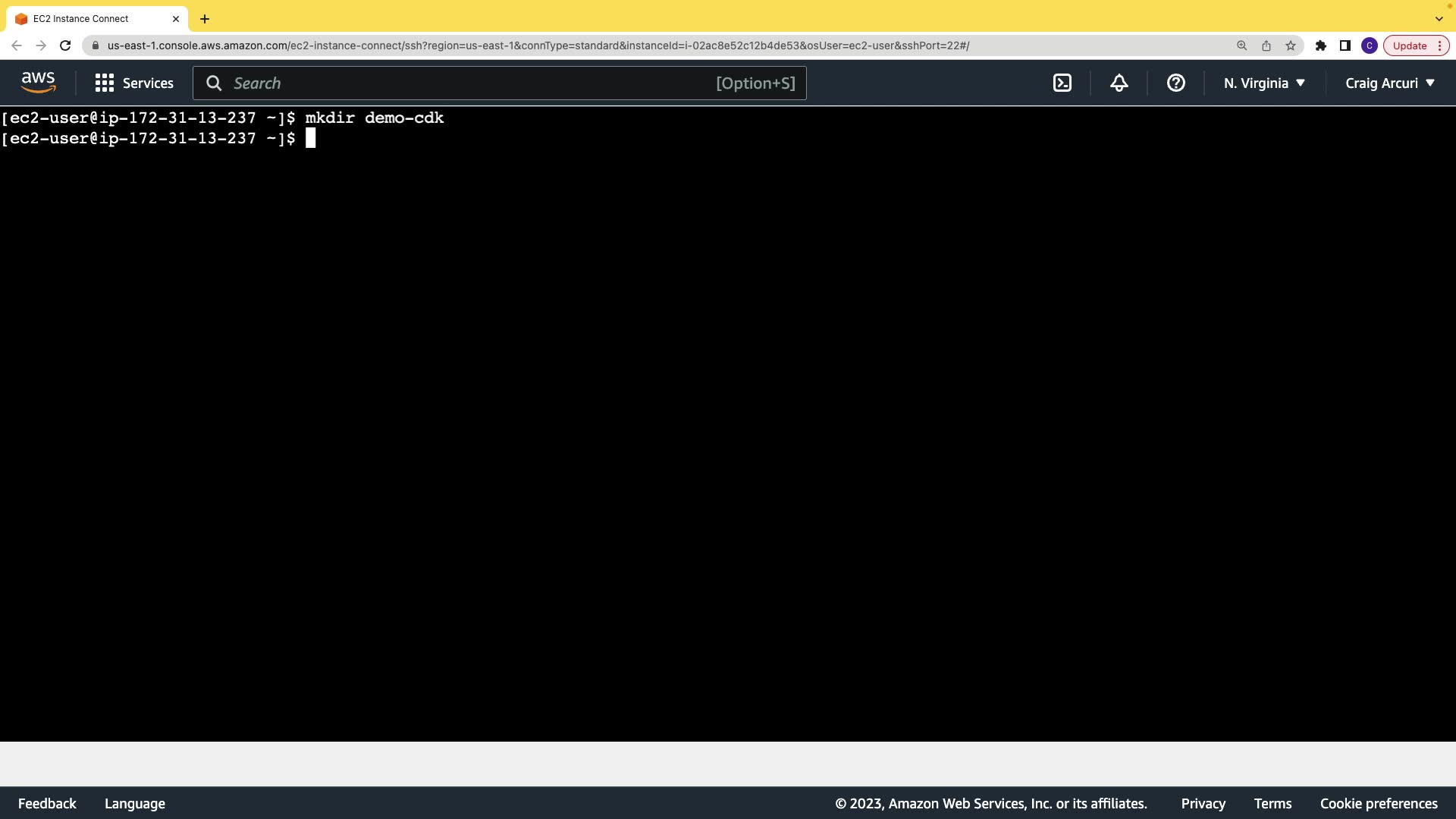Image resolution: width=1456 pixels, height=819 pixels.
Task: Reload the browser page
Action: point(65,45)
